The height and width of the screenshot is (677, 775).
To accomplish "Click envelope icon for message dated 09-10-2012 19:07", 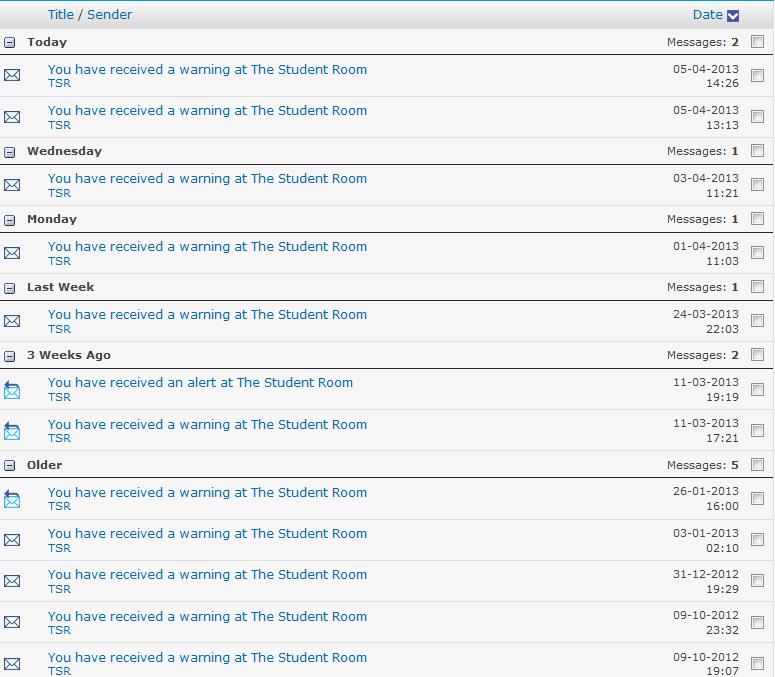I will [x=12, y=664].
